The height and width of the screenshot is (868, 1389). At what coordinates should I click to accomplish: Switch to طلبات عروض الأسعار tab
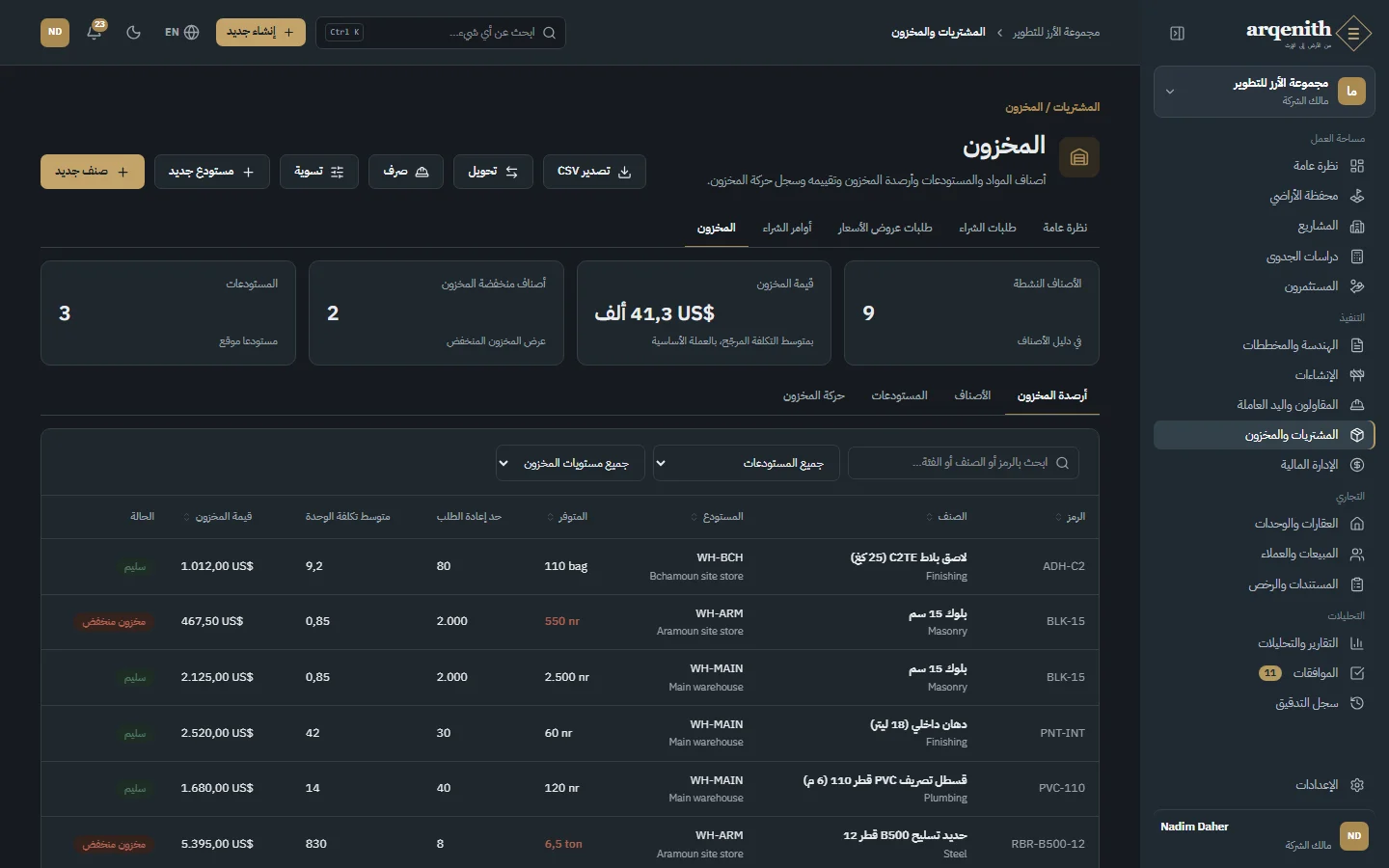[885, 228]
